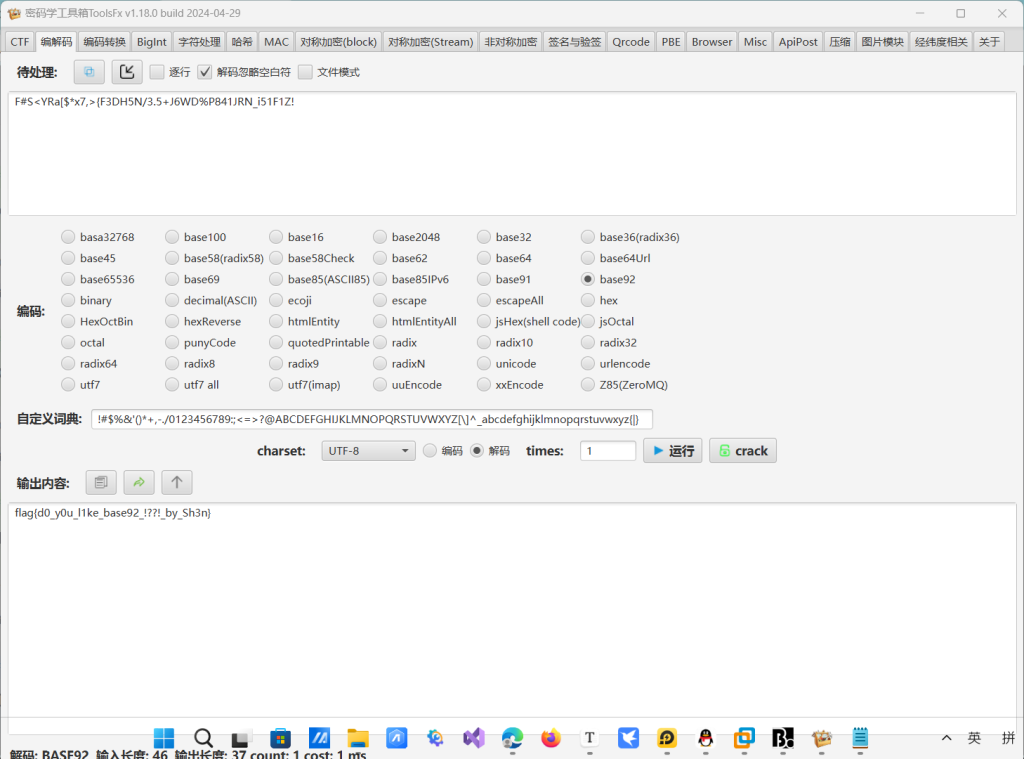Click the crack button
The width and height of the screenshot is (1024, 759).
742,451
